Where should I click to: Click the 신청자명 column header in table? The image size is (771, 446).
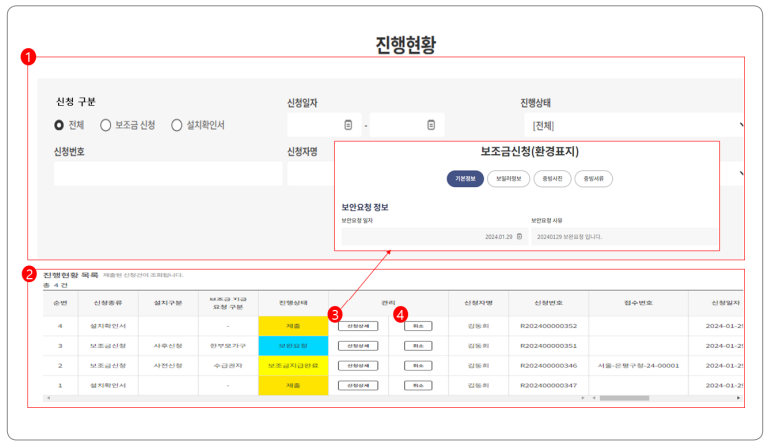[x=478, y=303]
